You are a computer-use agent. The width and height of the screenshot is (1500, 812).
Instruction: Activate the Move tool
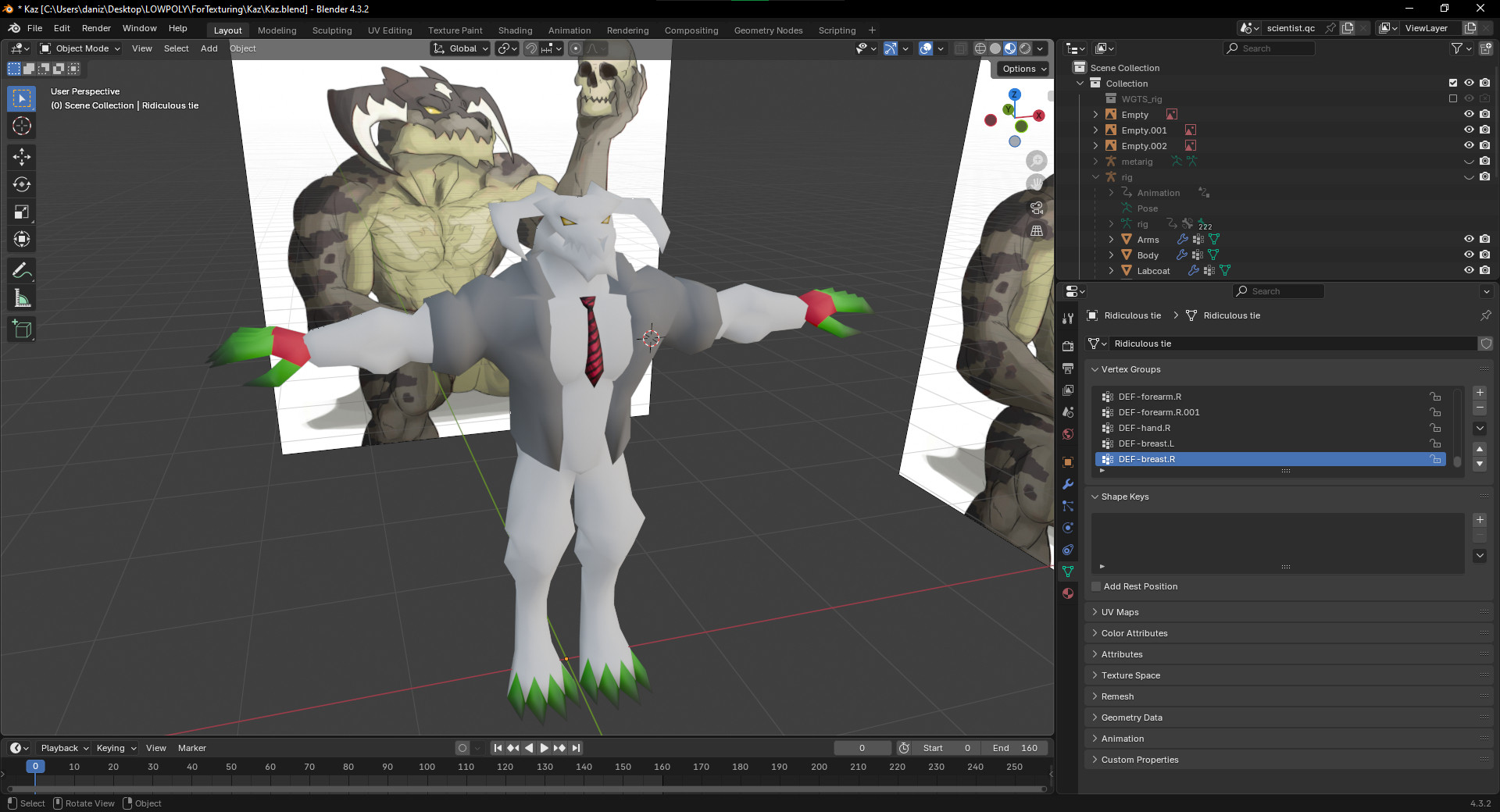22,157
